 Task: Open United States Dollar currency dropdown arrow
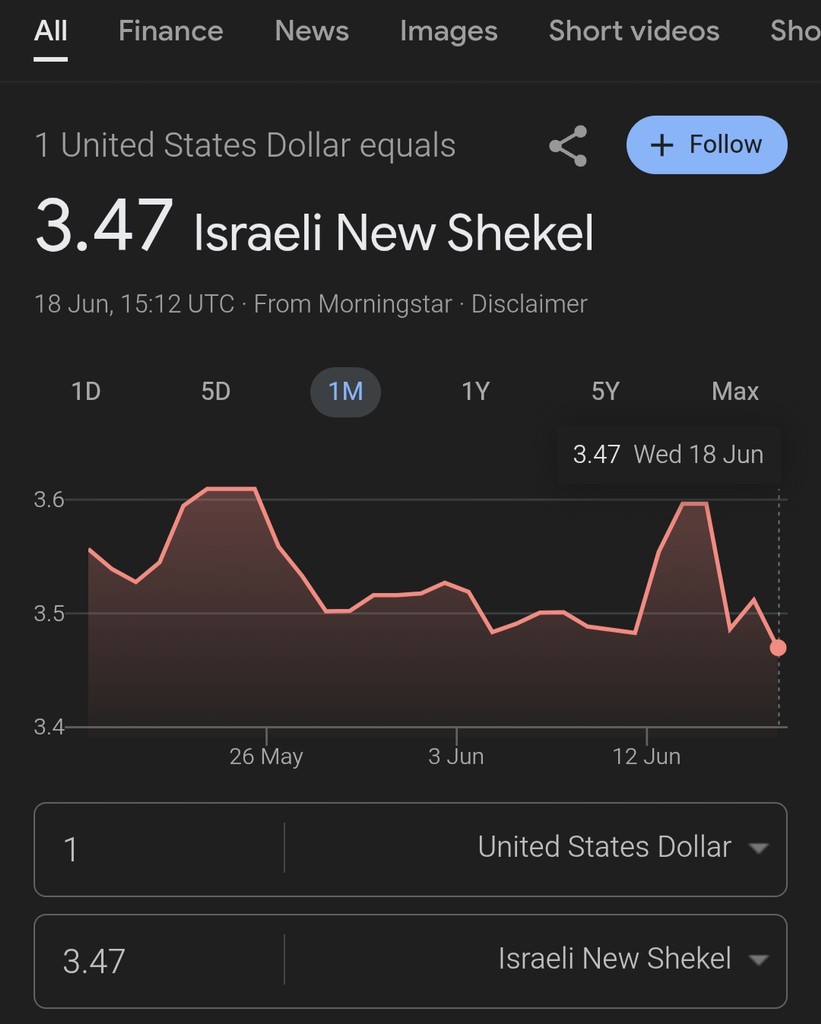(758, 848)
